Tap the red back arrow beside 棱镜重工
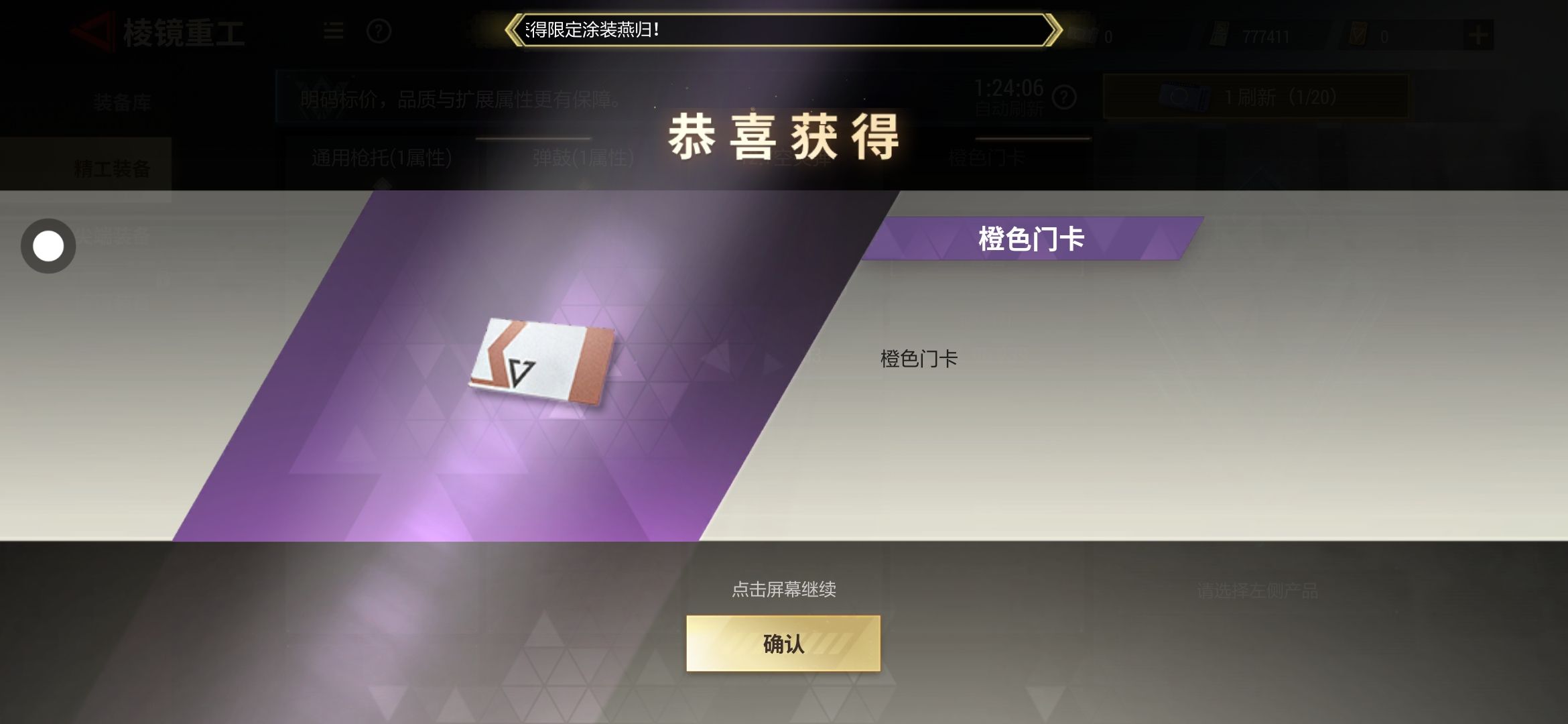This screenshot has height=724, width=1568. (x=90, y=31)
